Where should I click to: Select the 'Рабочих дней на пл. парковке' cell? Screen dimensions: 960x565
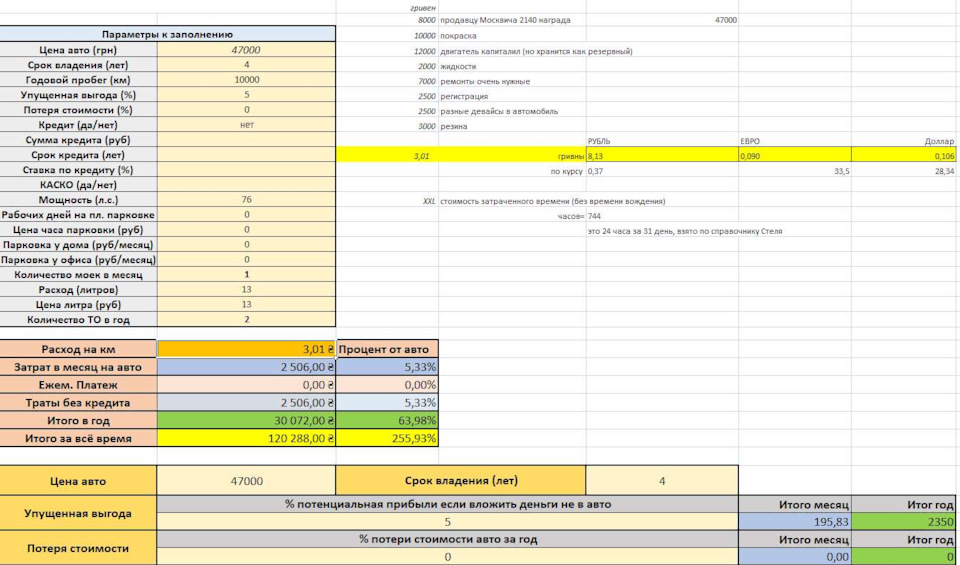pos(78,215)
